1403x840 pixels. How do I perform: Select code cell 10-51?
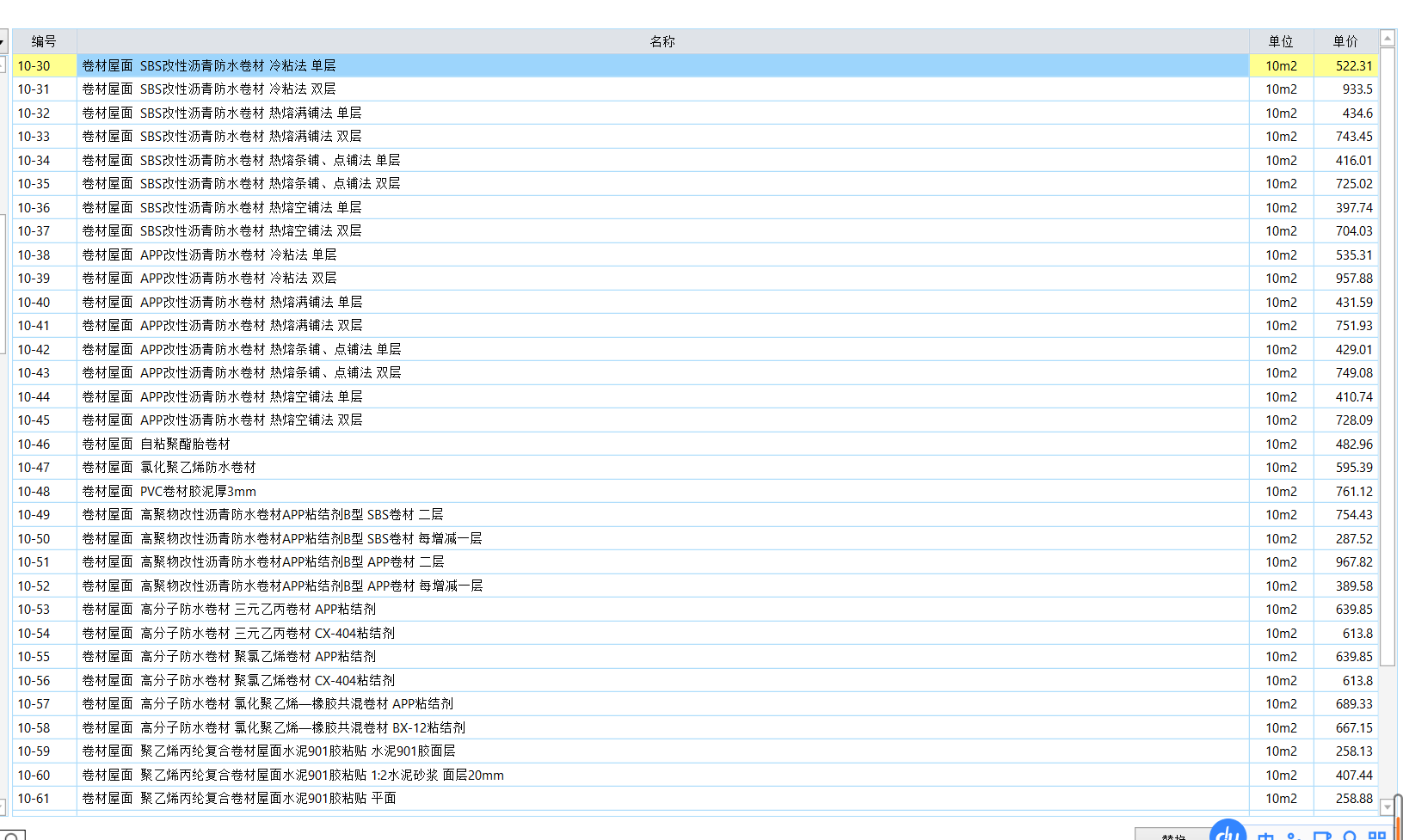(45, 562)
